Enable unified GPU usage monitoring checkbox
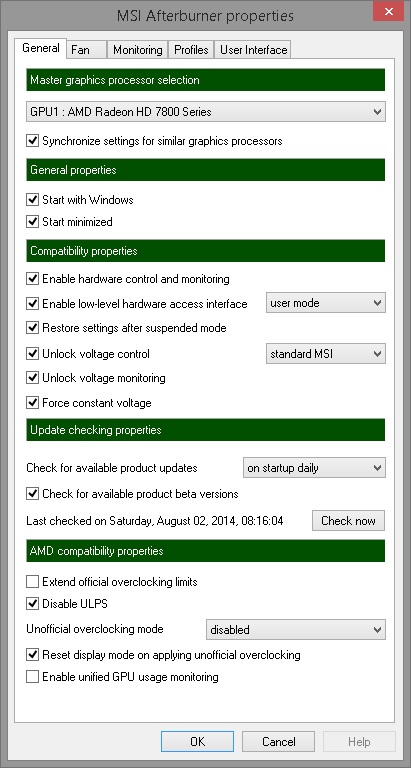Screen dimensions: 411x768 click(32, 677)
